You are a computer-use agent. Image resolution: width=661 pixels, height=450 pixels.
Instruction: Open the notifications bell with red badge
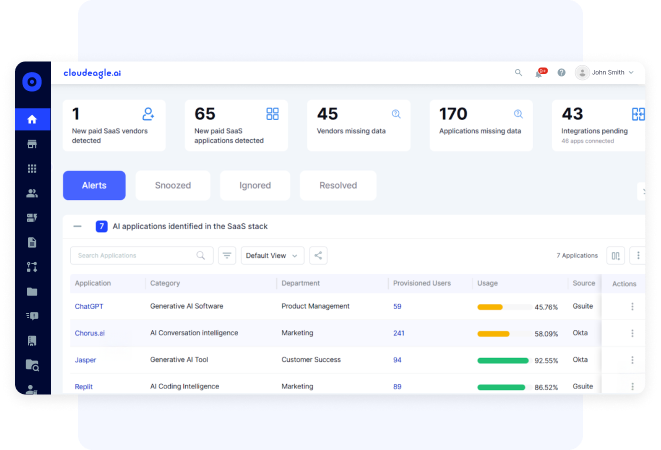[x=540, y=73]
